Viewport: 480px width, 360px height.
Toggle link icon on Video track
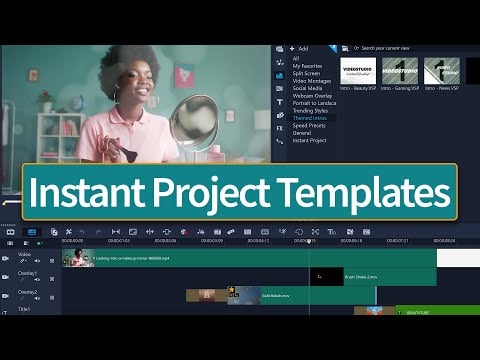(23, 261)
